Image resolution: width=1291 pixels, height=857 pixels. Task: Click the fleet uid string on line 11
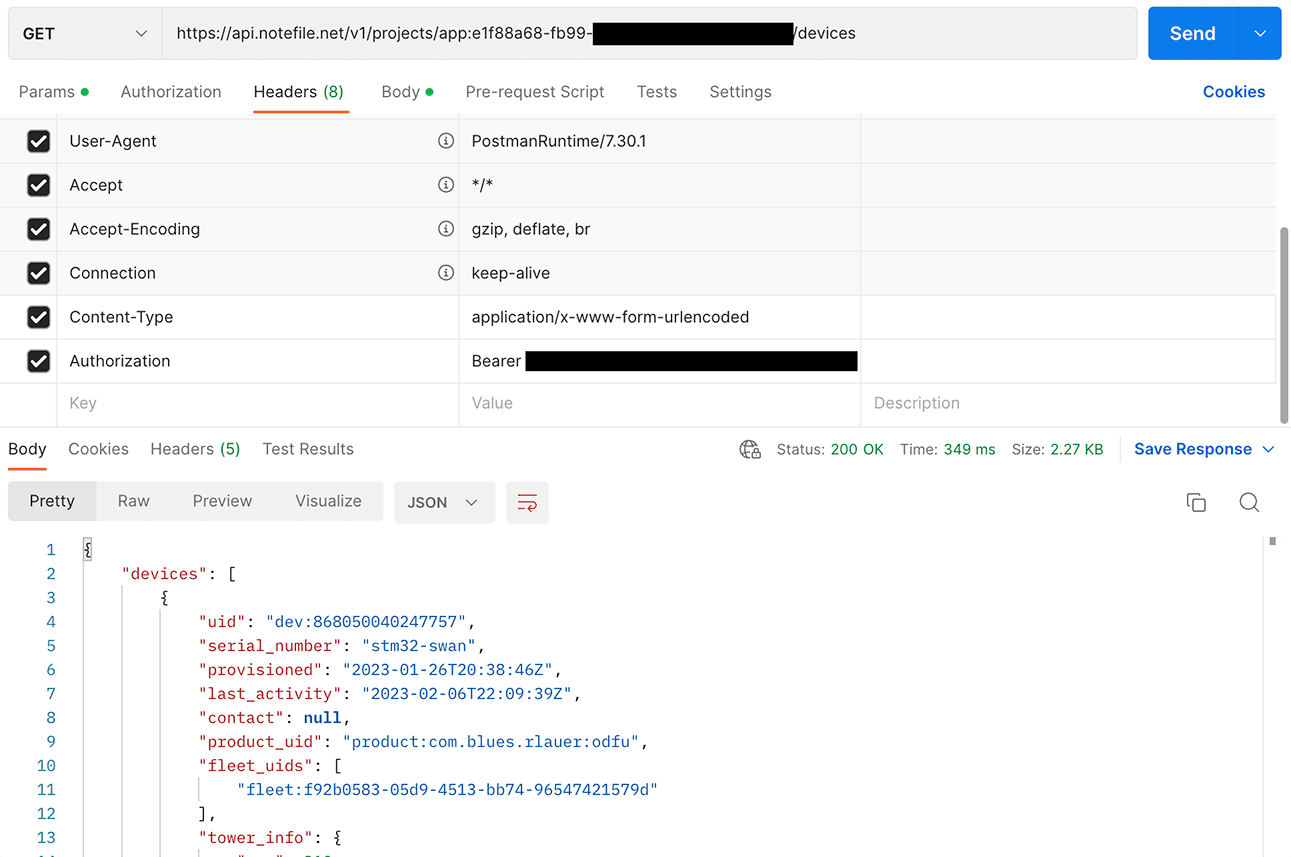[x=448, y=790]
